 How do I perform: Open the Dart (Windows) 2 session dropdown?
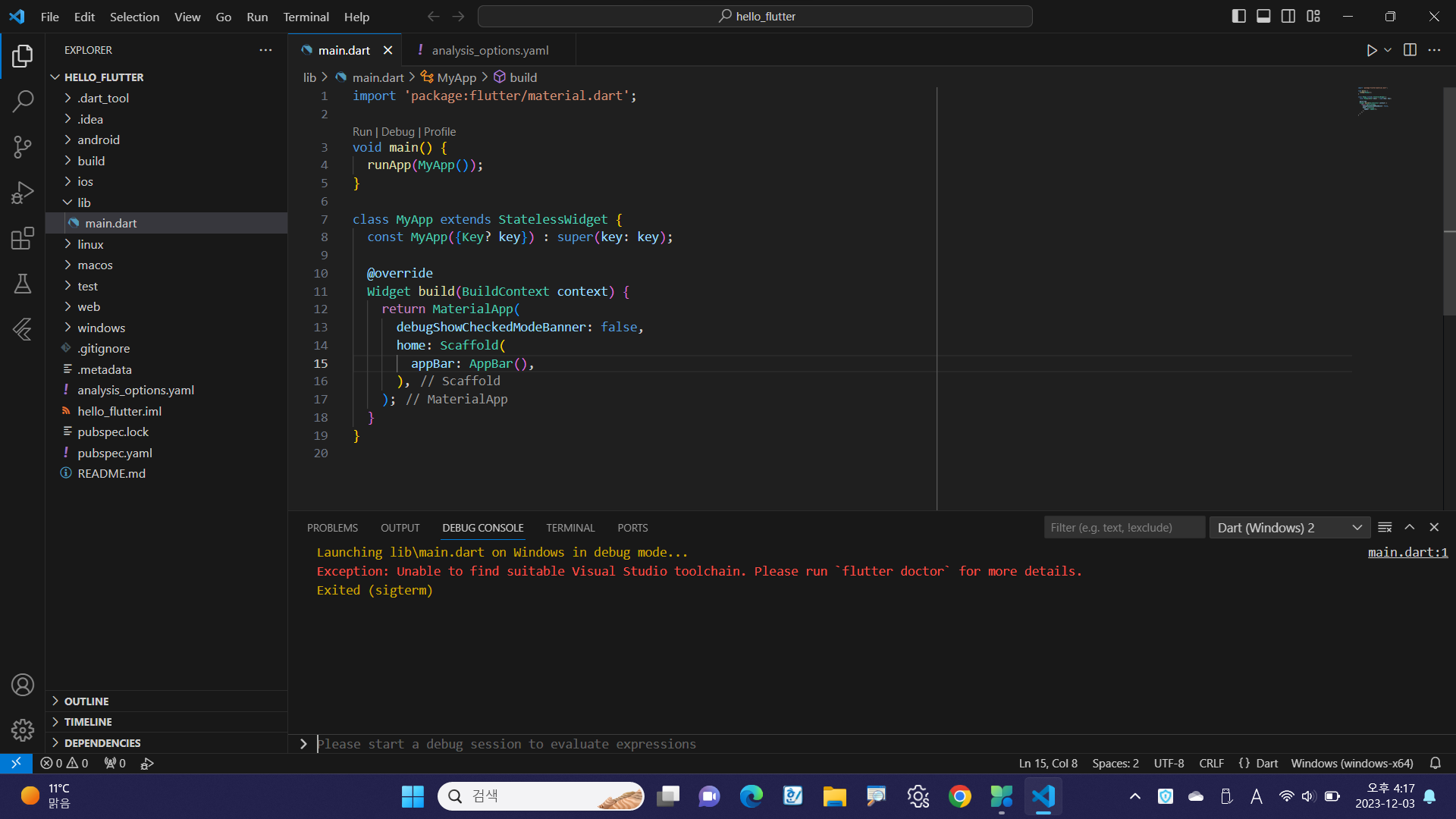click(x=1289, y=528)
